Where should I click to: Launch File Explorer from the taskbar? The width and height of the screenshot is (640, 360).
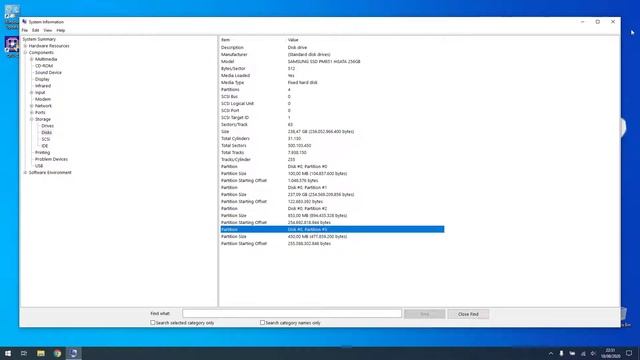(40, 353)
